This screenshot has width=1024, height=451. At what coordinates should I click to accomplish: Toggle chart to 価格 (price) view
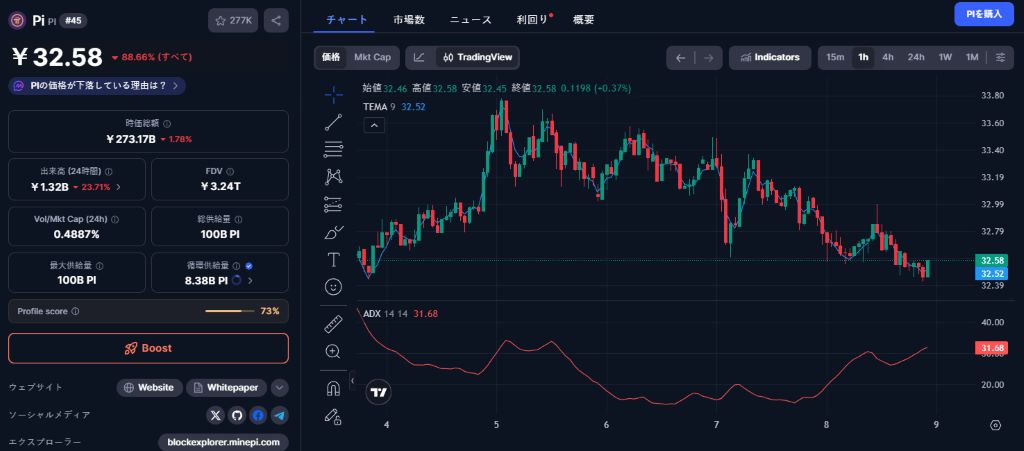330,57
